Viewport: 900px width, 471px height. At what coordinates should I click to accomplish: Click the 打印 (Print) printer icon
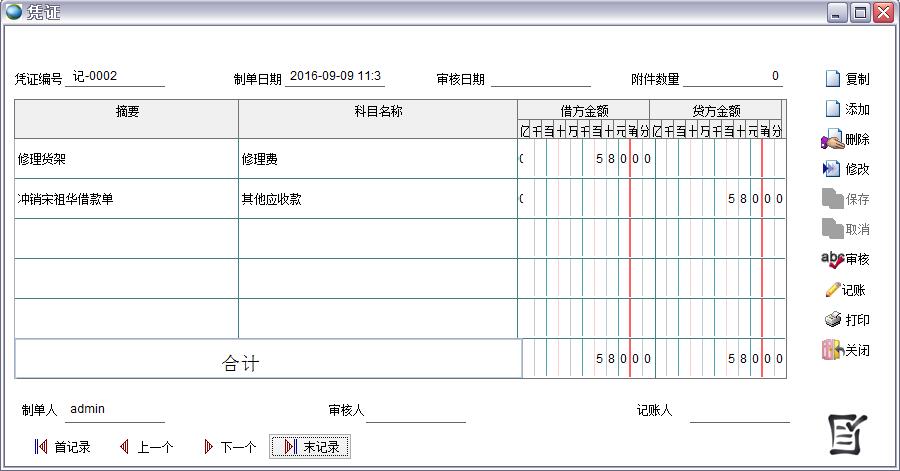point(832,320)
